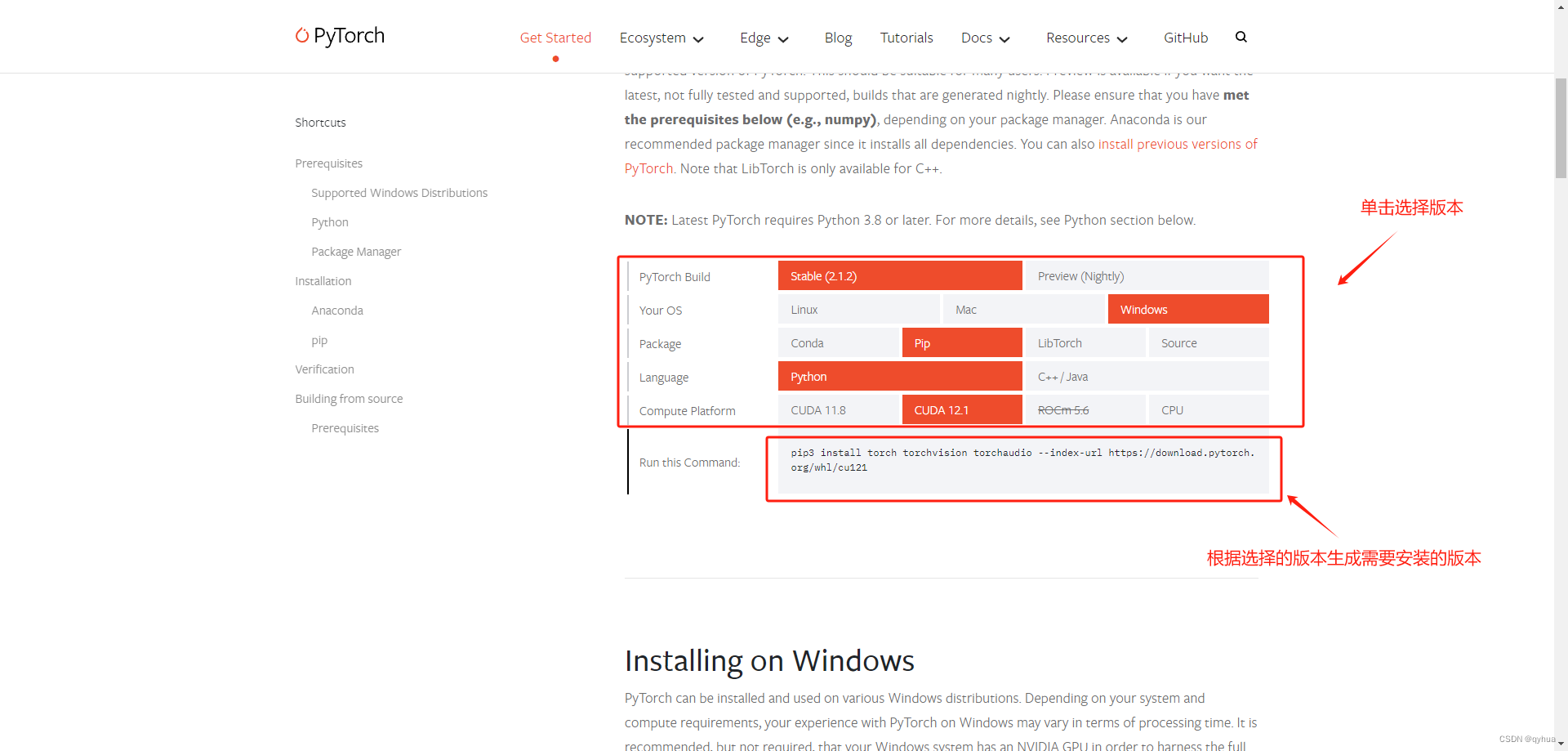This screenshot has height=751, width=1568.
Task: Select CPU compute platform
Action: pos(1209,410)
